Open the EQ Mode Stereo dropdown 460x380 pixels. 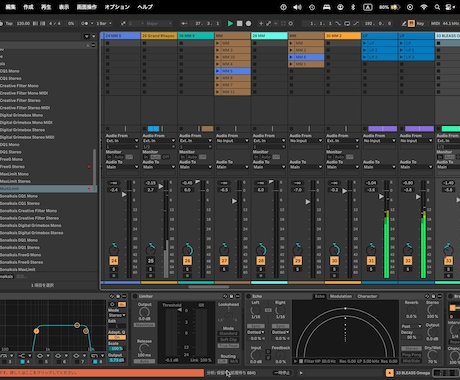(117, 315)
